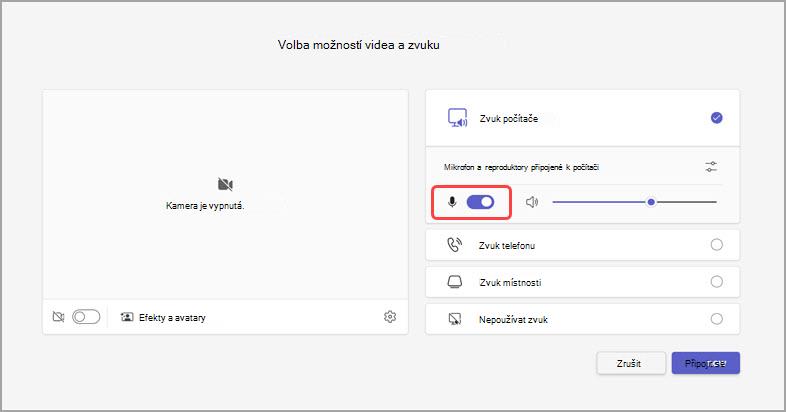The width and height of the screenshot is (786, 412).
Task: Click the effects and avatars icon
Action: pyautogui.click(x=127, y=317)
